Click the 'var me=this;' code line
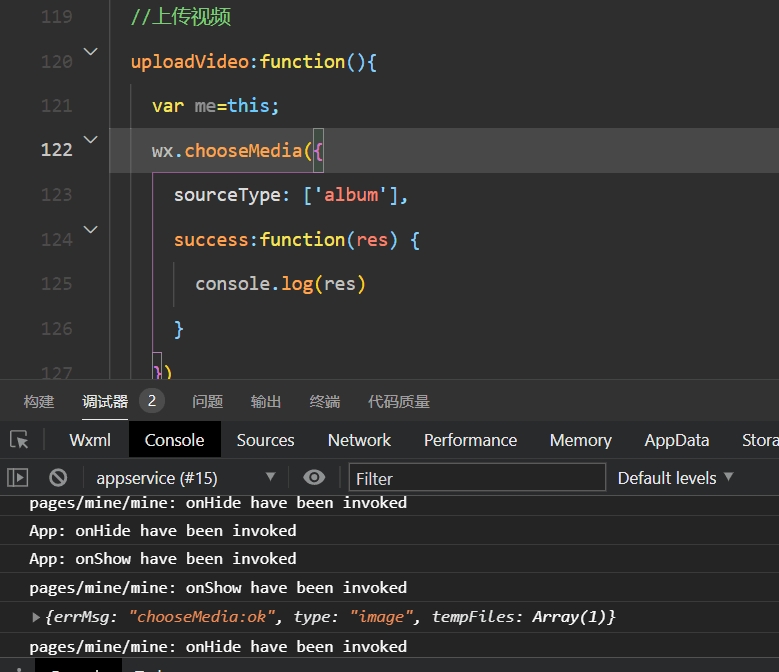 216,106
